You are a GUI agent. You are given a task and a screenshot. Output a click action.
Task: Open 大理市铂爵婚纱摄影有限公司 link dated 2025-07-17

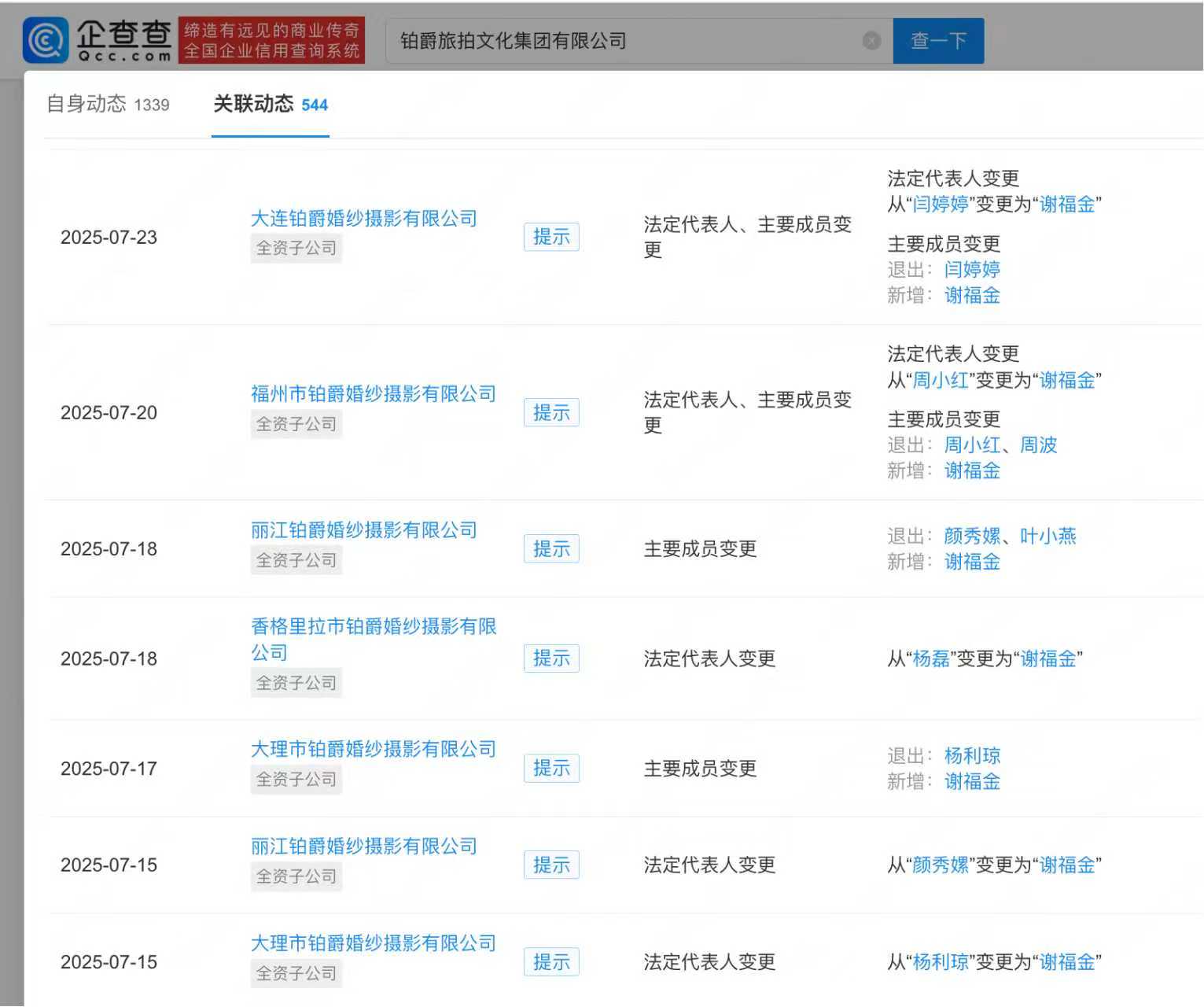(373, 749)
